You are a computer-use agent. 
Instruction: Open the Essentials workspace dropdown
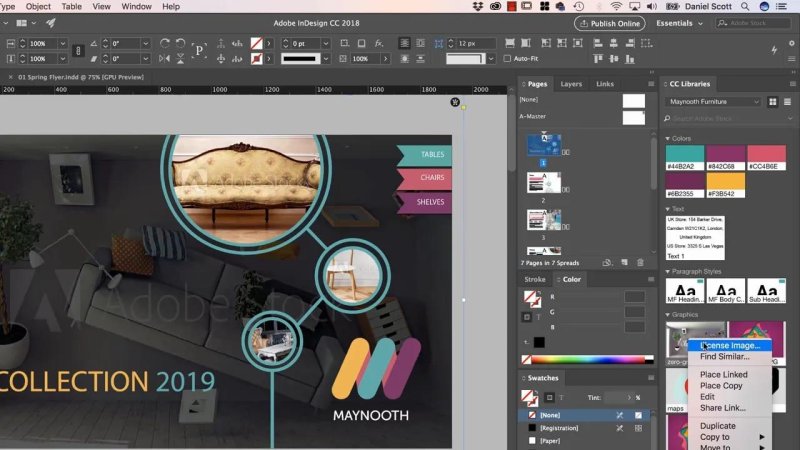(680, 23)
